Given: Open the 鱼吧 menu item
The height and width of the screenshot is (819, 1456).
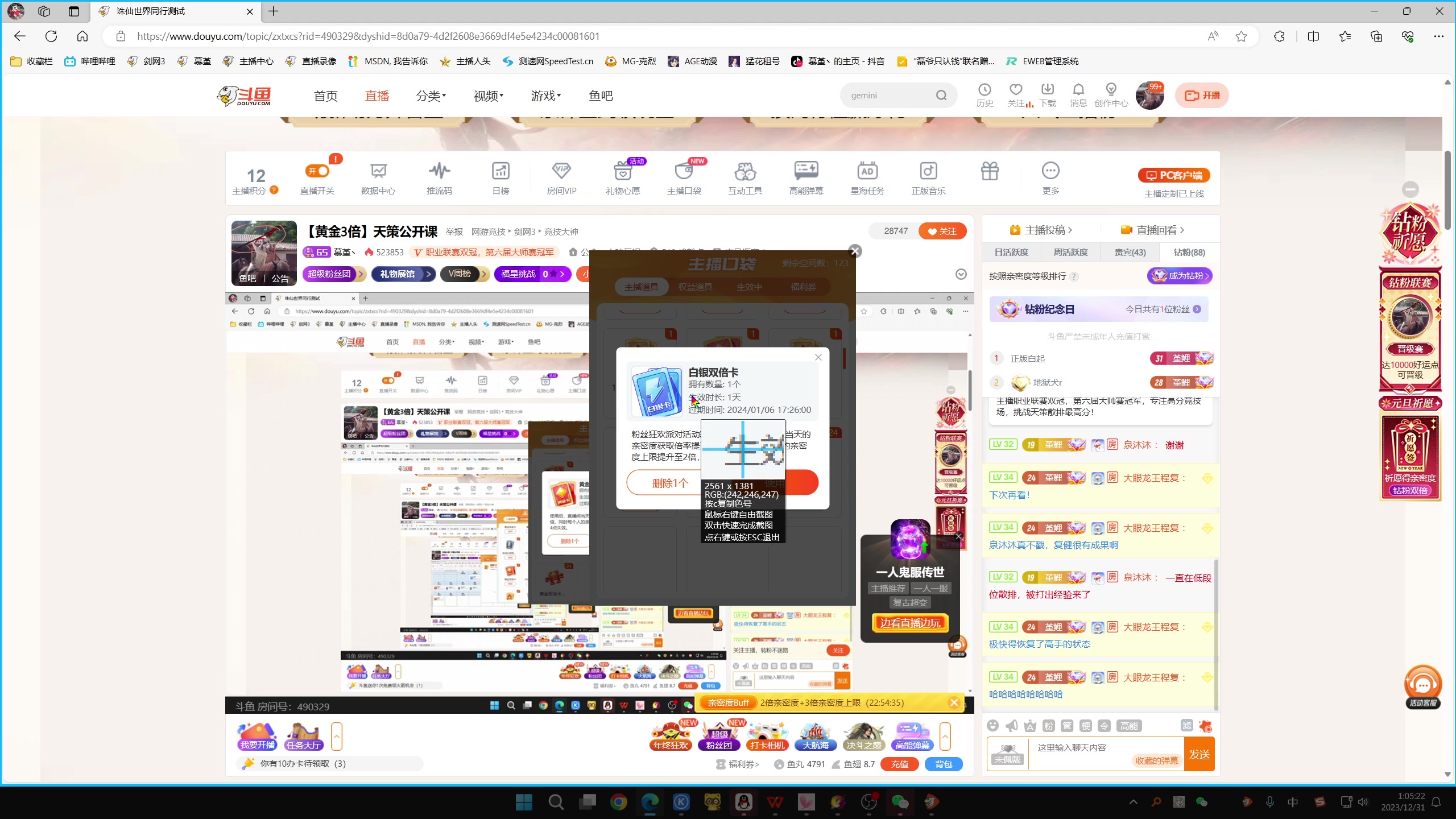Looking at the screenshot, I should (x=601, y=96).
